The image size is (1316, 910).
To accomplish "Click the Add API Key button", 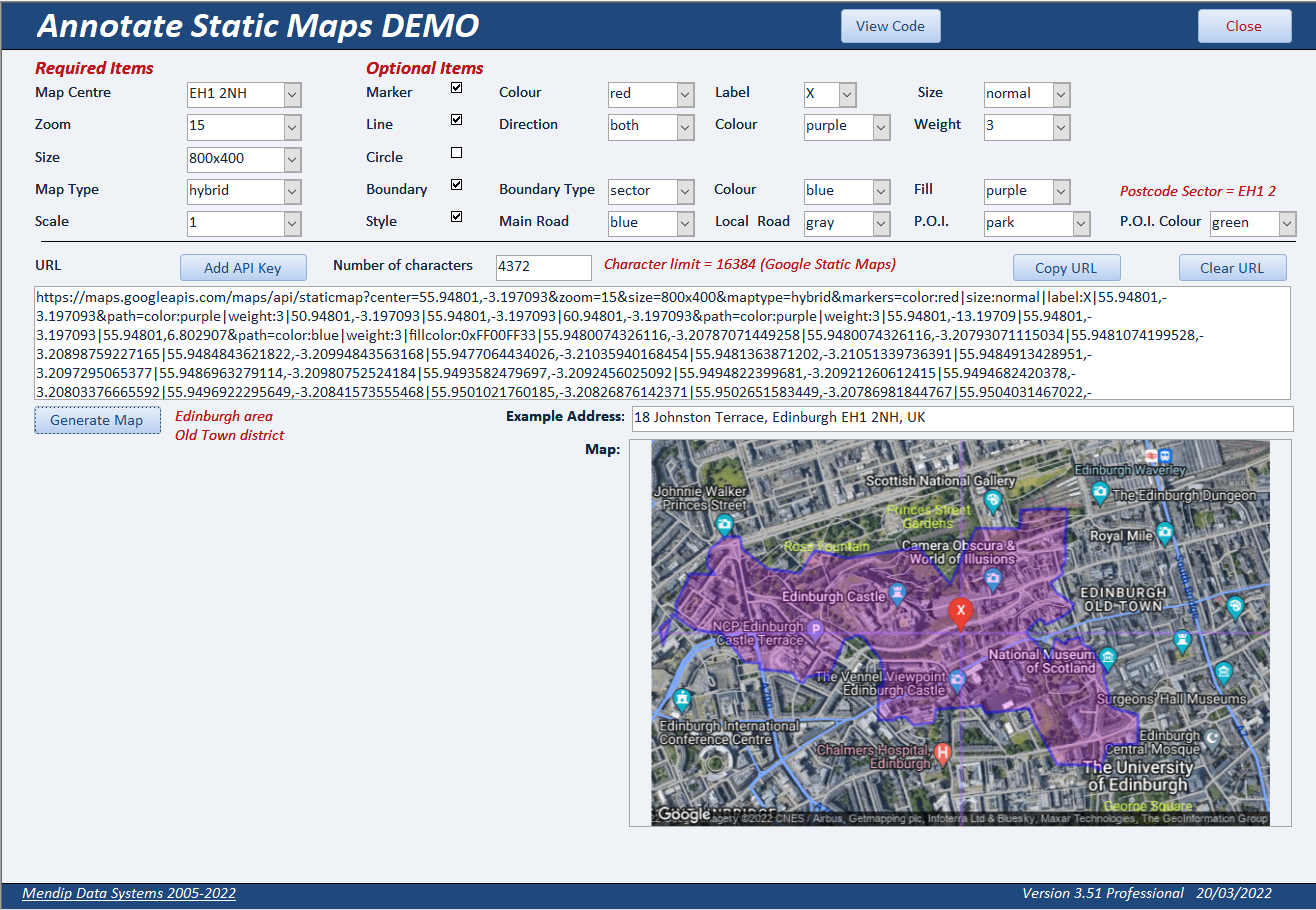I will 243,268.
